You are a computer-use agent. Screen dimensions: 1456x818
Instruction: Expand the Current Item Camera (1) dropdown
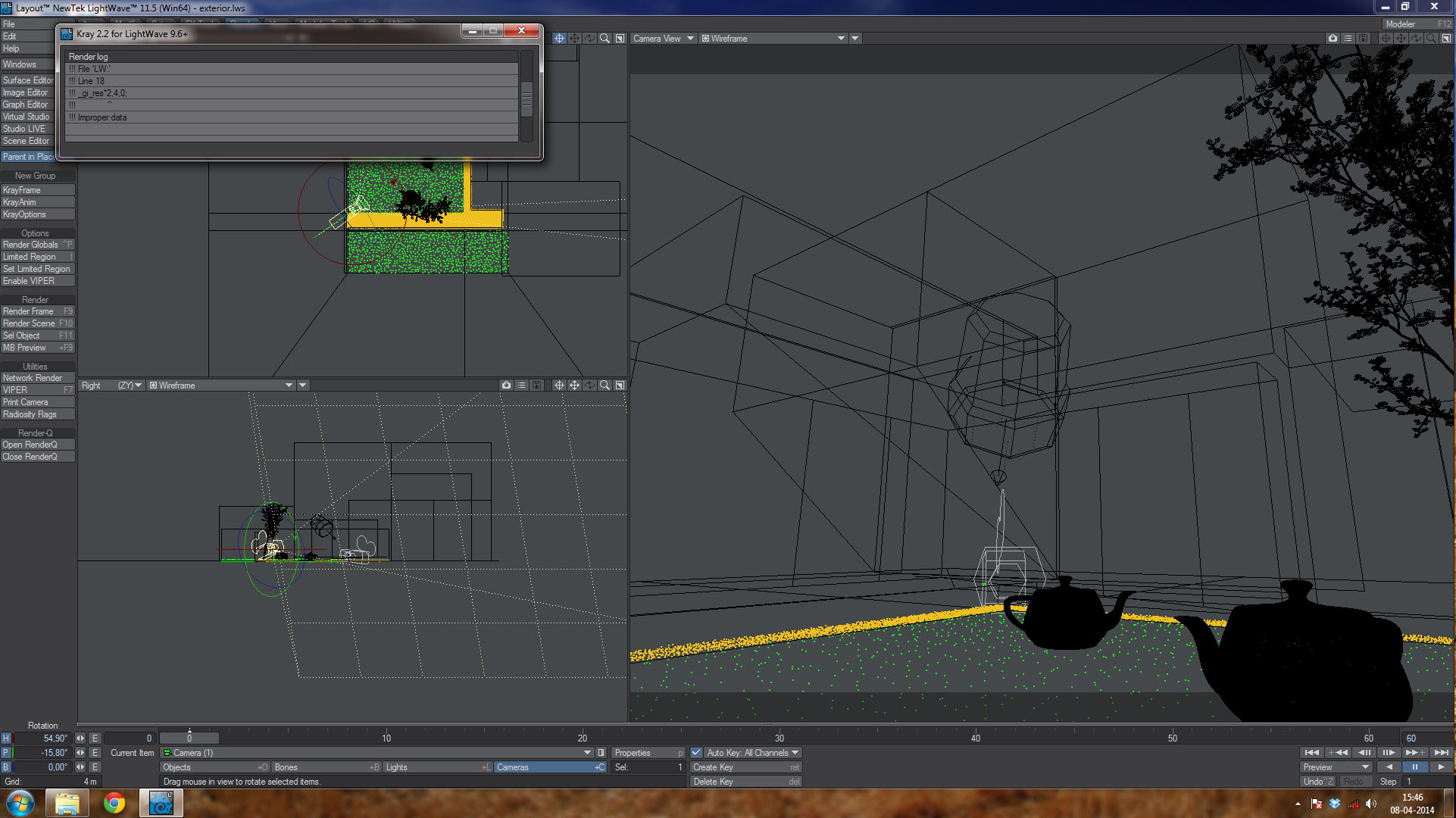tap(587, 753)
